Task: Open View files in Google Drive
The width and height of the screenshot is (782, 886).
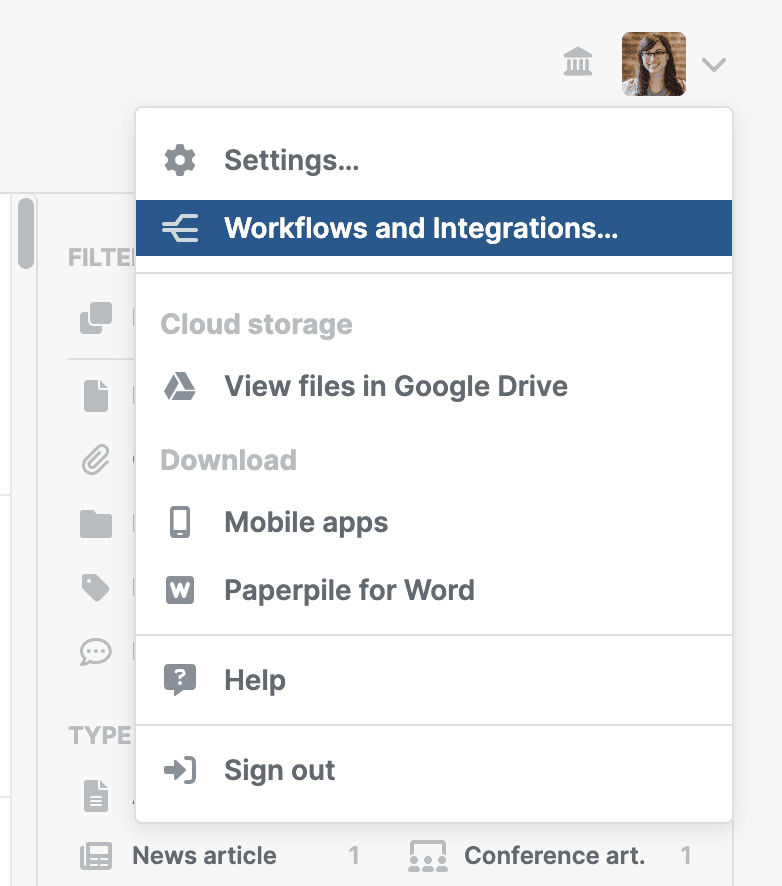Action: tap(396, 386)
